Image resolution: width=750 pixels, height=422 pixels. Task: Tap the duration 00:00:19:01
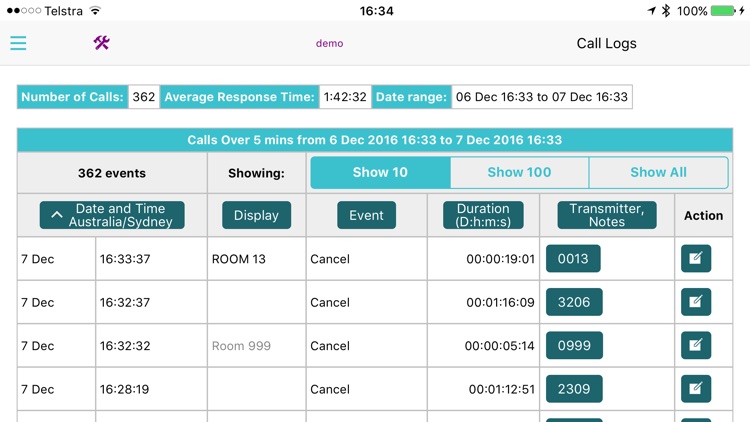point(500,259)
